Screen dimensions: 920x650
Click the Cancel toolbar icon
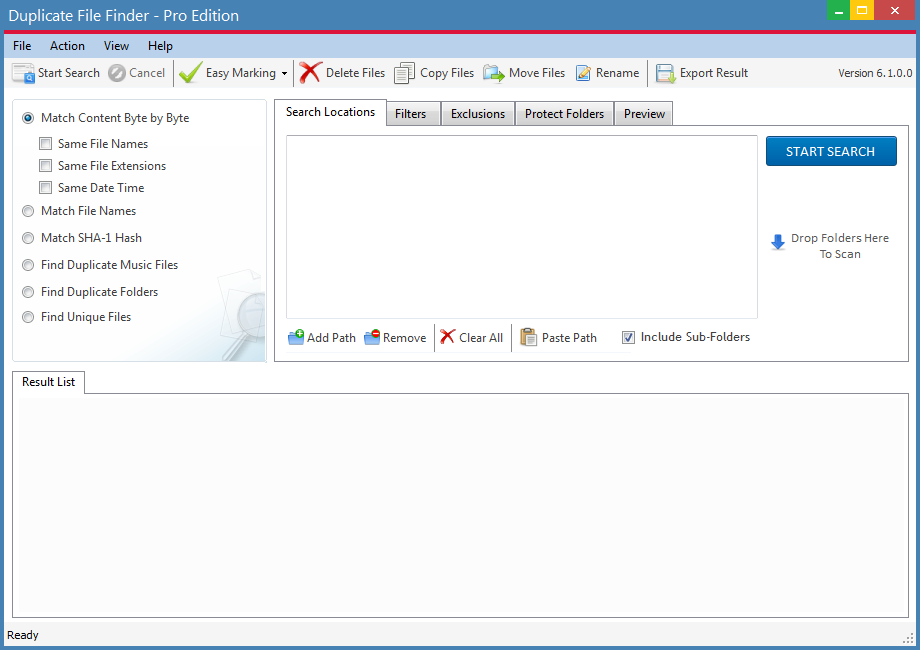(x=117, y=73)
